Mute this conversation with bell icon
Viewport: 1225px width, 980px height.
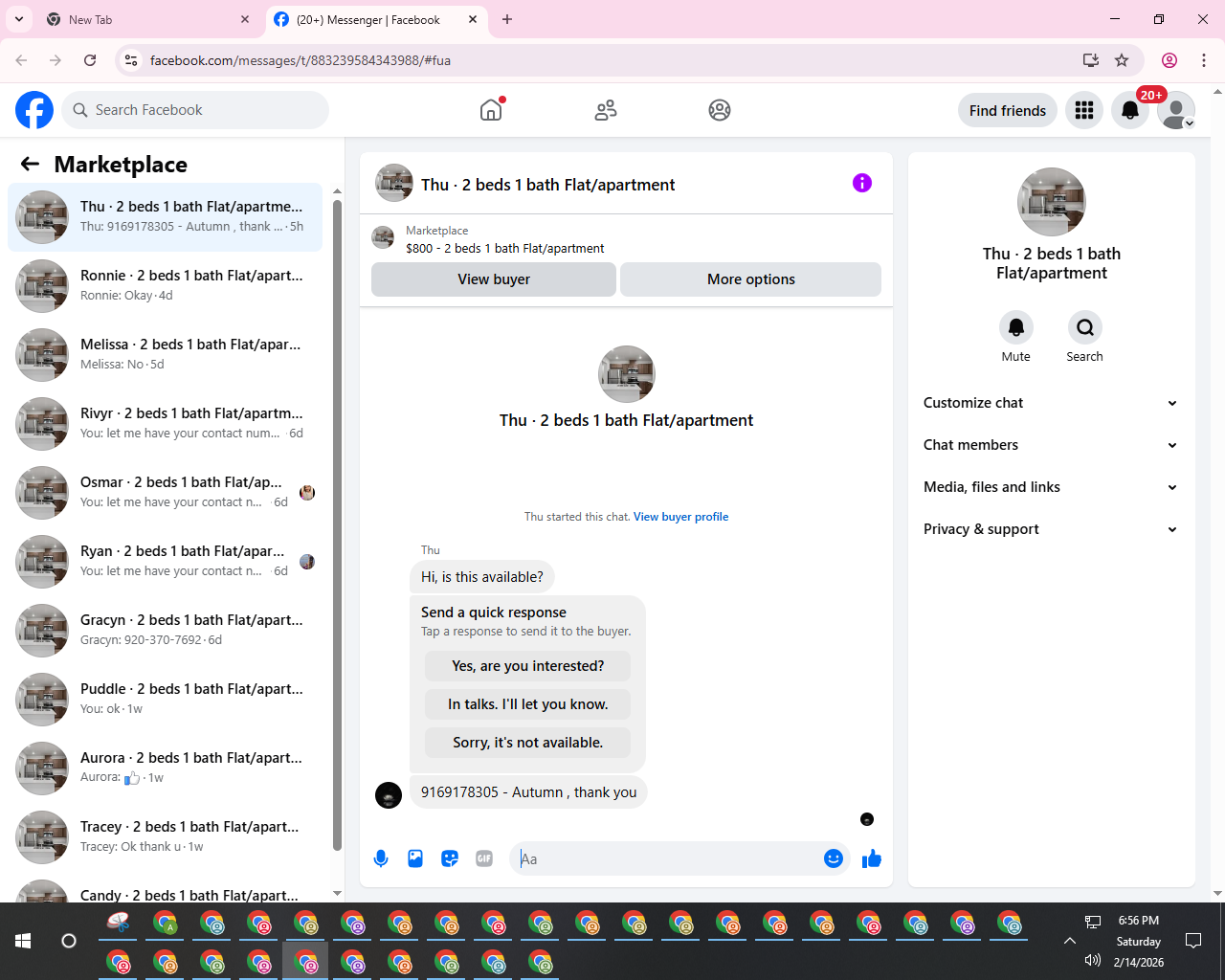pyautogui.click(x=1016, y=327)
